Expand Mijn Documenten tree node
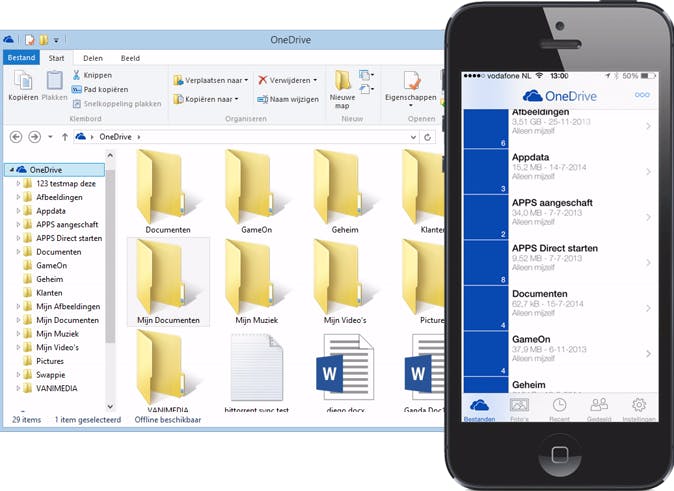Viewport: 674px width, 491px height. click(x=18, y=320)
